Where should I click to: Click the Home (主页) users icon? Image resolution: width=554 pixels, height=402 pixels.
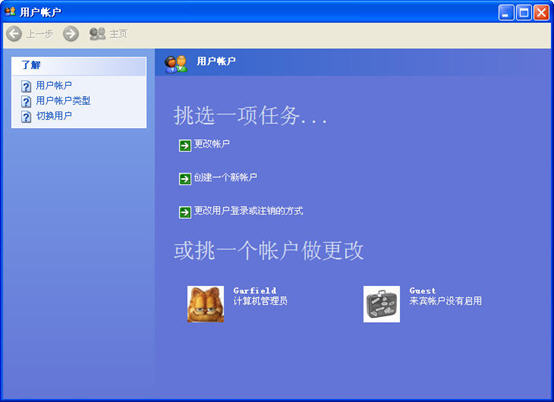click(x=97, y=34)
